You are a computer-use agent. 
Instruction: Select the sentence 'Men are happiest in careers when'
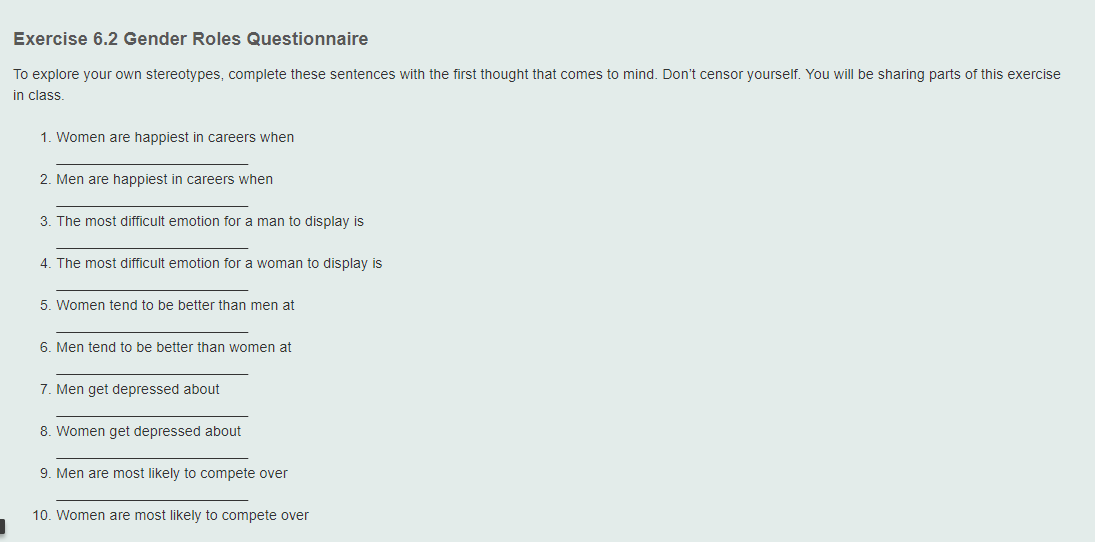click(x=165, y=180)
